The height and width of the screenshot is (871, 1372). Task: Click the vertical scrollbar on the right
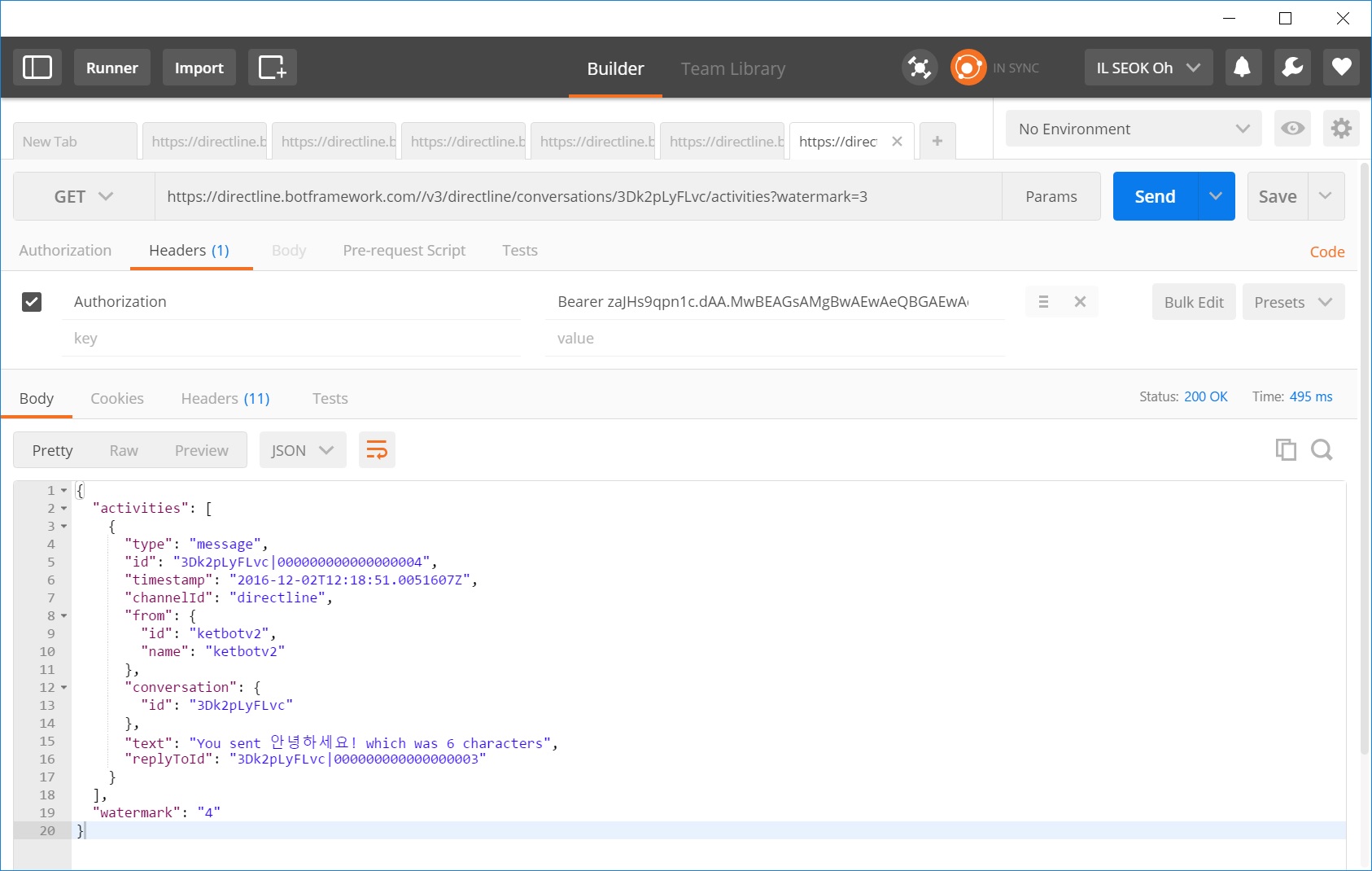pos(1365,460)
